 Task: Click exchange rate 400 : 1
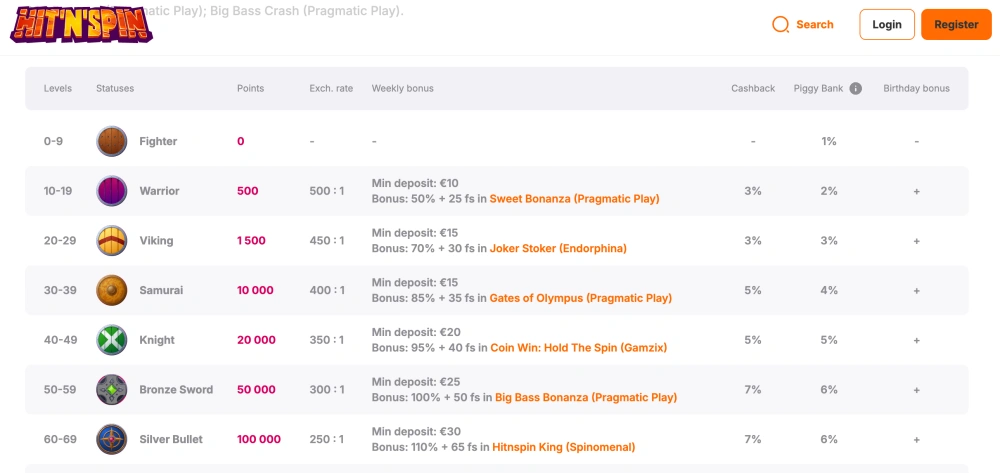click(x=327, y=291)
